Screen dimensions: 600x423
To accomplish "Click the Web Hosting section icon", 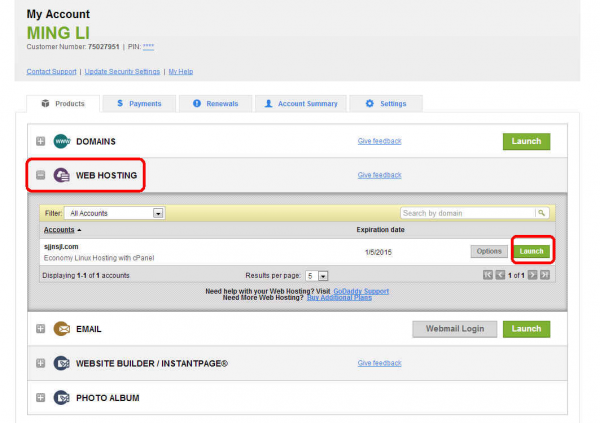I will pyautogui.click(x=62, y=176).
